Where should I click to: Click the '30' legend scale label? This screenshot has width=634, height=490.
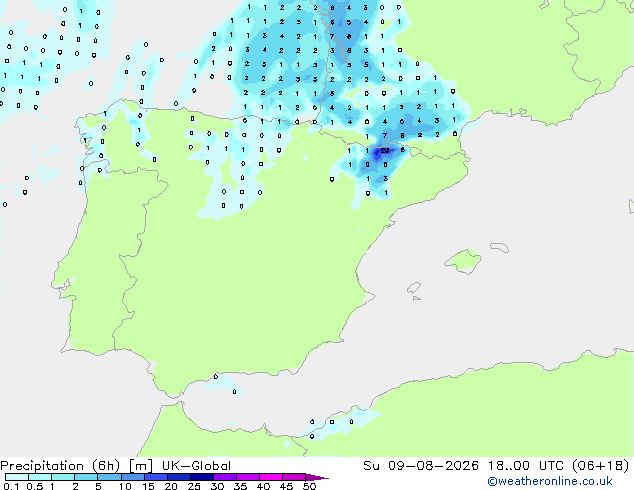pyautogui.click(x=217, y=486)
